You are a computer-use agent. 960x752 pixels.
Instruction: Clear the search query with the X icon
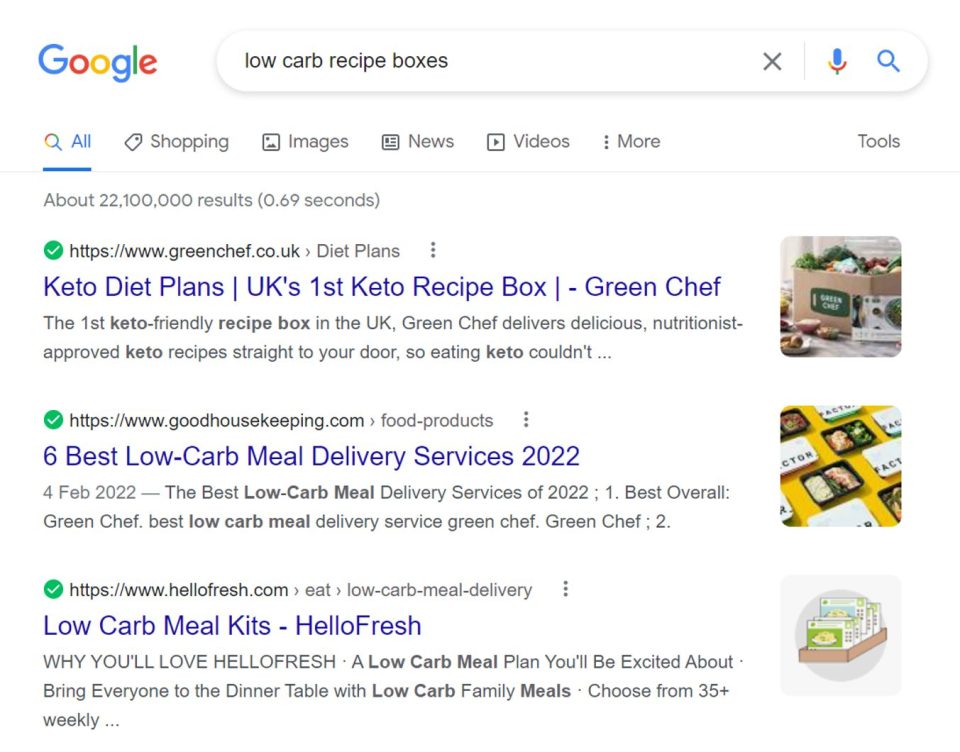tap(772, 61)
